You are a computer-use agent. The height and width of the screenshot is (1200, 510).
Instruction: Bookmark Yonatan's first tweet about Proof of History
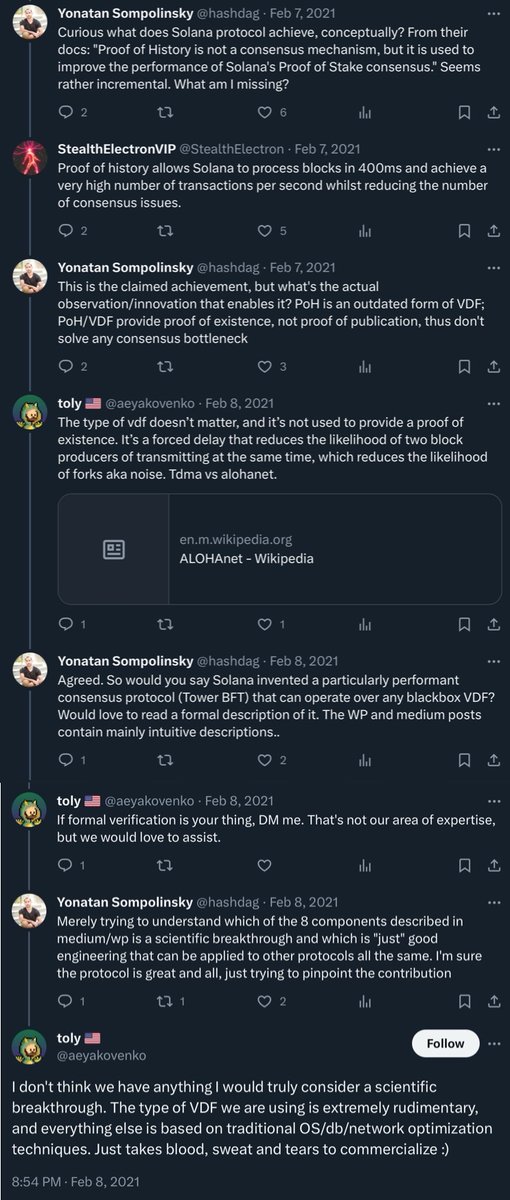464,113
